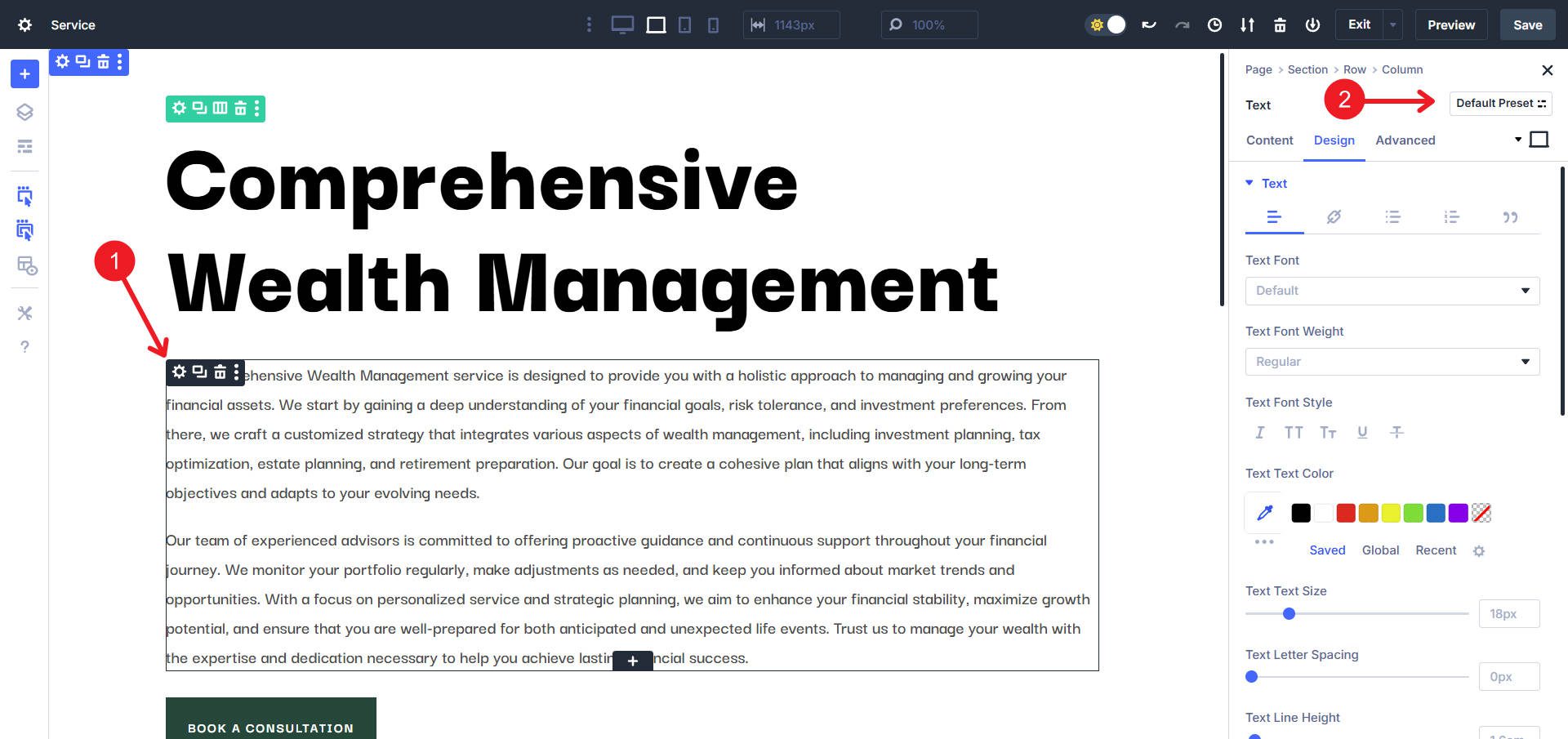
Task: Click the undo arrow in top bar
Action: (x=1149, y=25)
